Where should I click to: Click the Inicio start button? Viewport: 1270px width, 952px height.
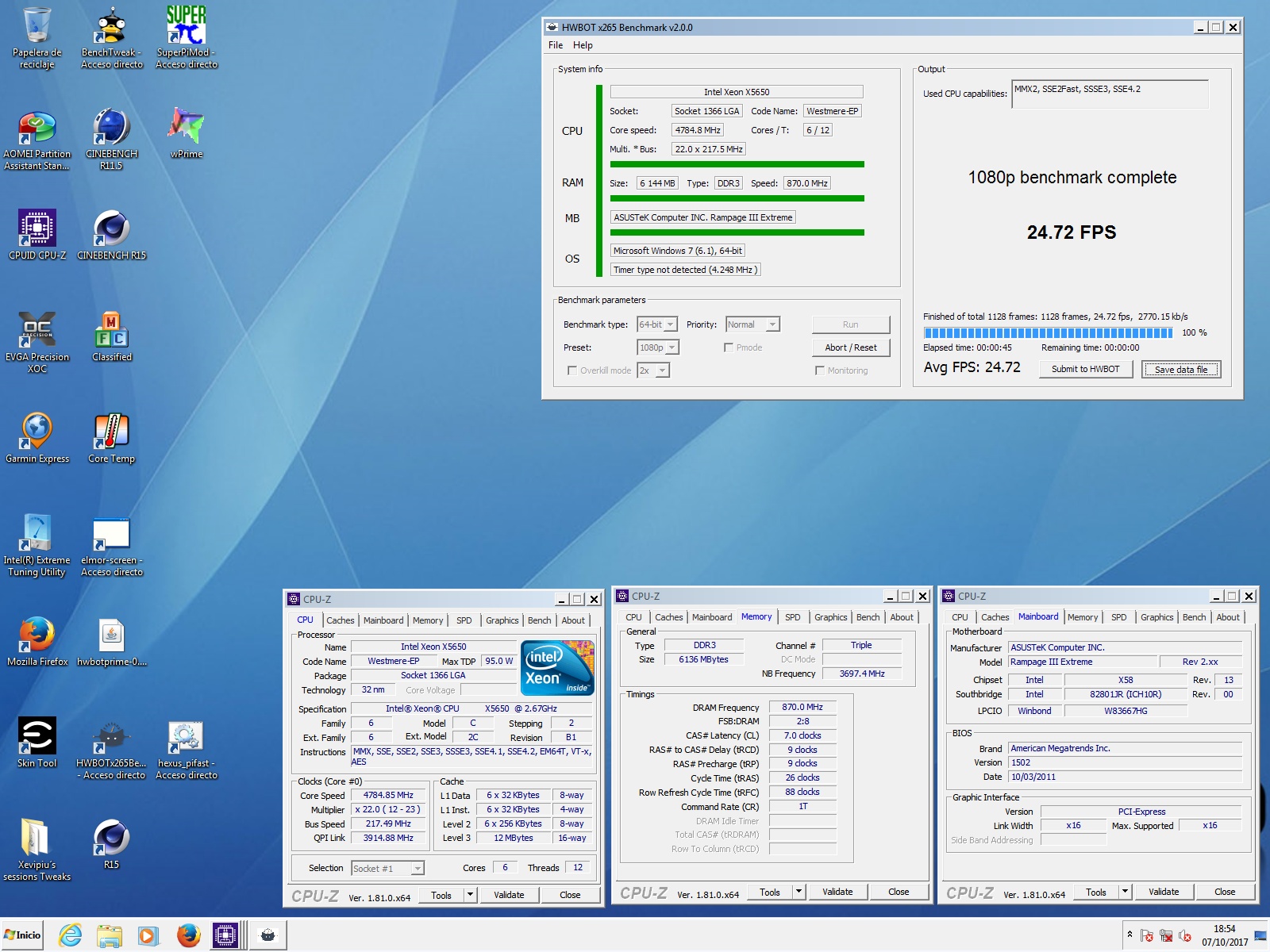(x=22, y=935)
